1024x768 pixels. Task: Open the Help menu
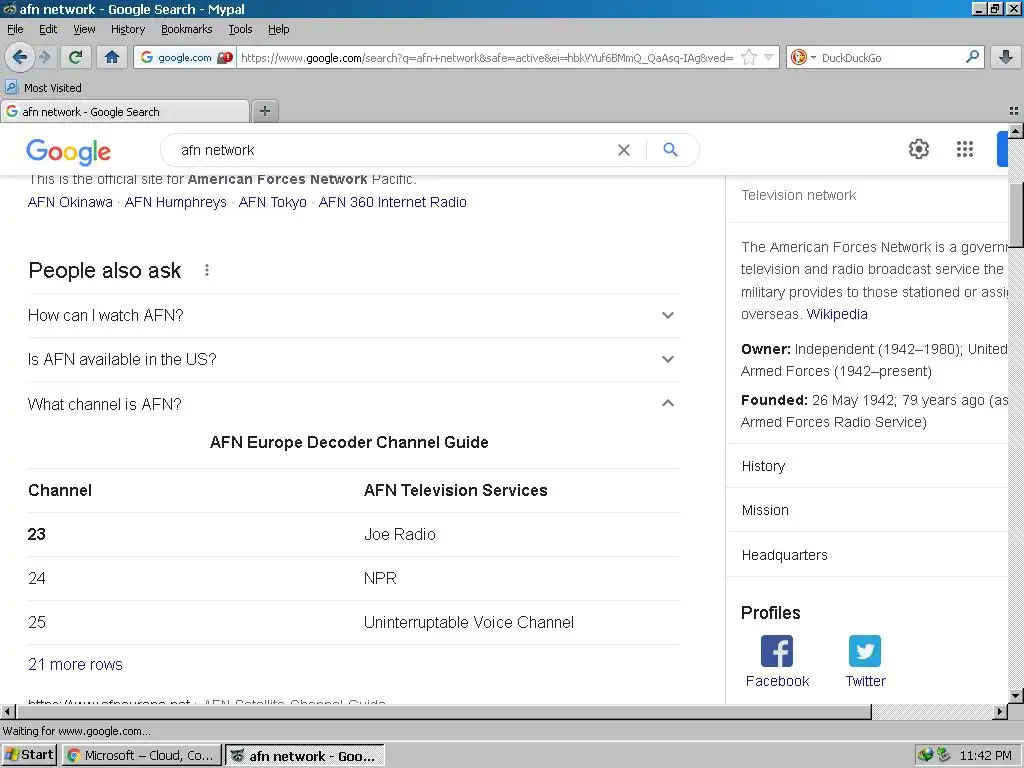click(x=279, y=29)
